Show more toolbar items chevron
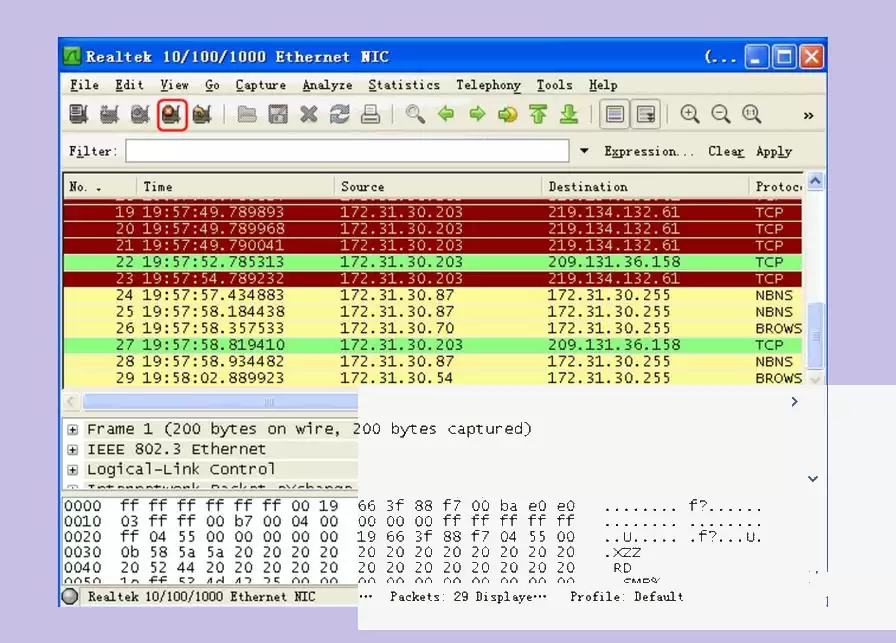This screenshot has width=896, height=643. [808, 115]
